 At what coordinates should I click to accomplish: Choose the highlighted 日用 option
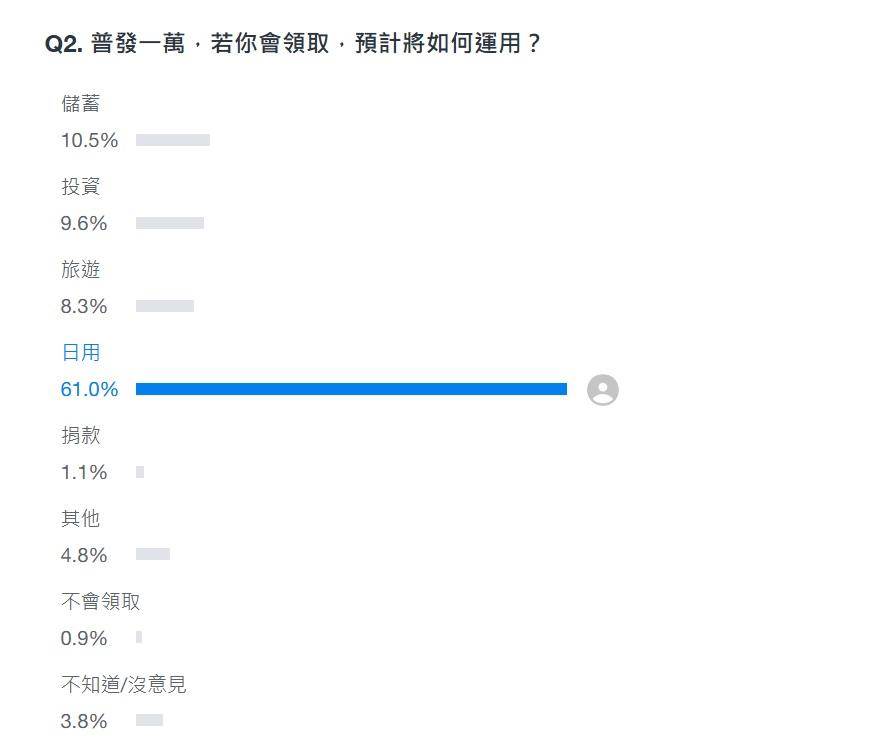point(81,352)
